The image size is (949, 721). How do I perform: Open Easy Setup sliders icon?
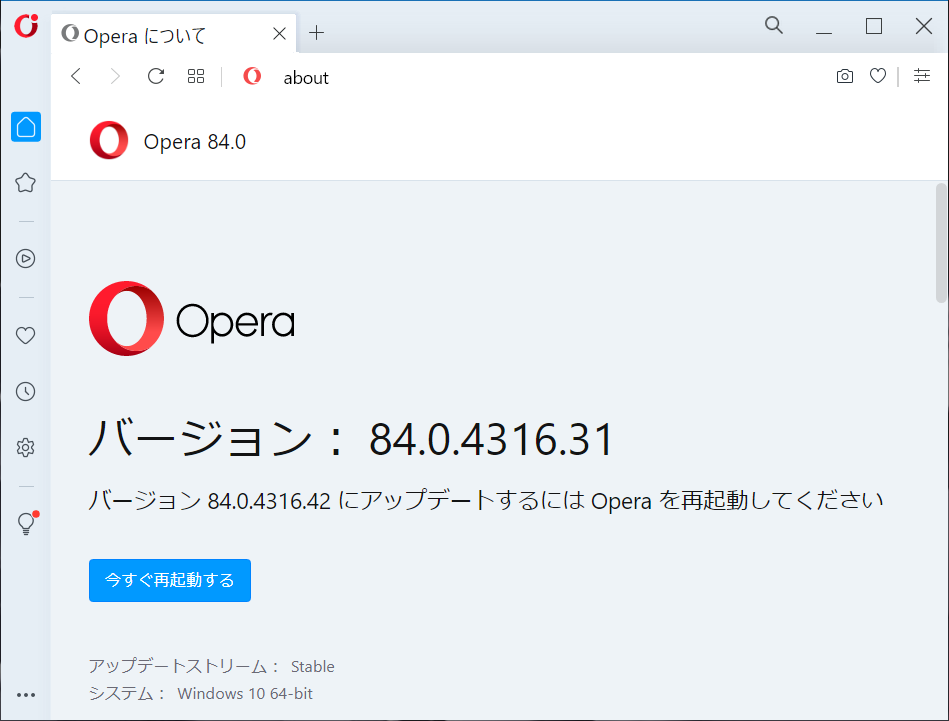pyautogui.click(x=922, y=76)
